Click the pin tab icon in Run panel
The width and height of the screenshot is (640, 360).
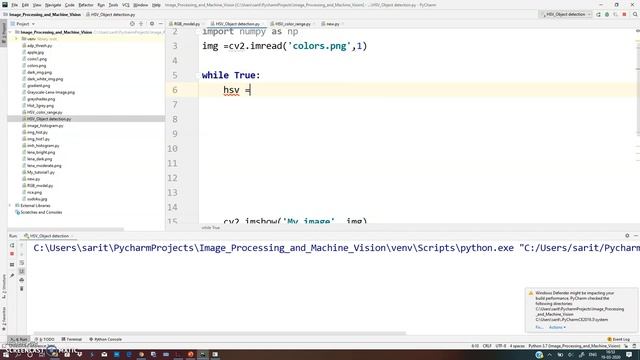pos(12,276)
